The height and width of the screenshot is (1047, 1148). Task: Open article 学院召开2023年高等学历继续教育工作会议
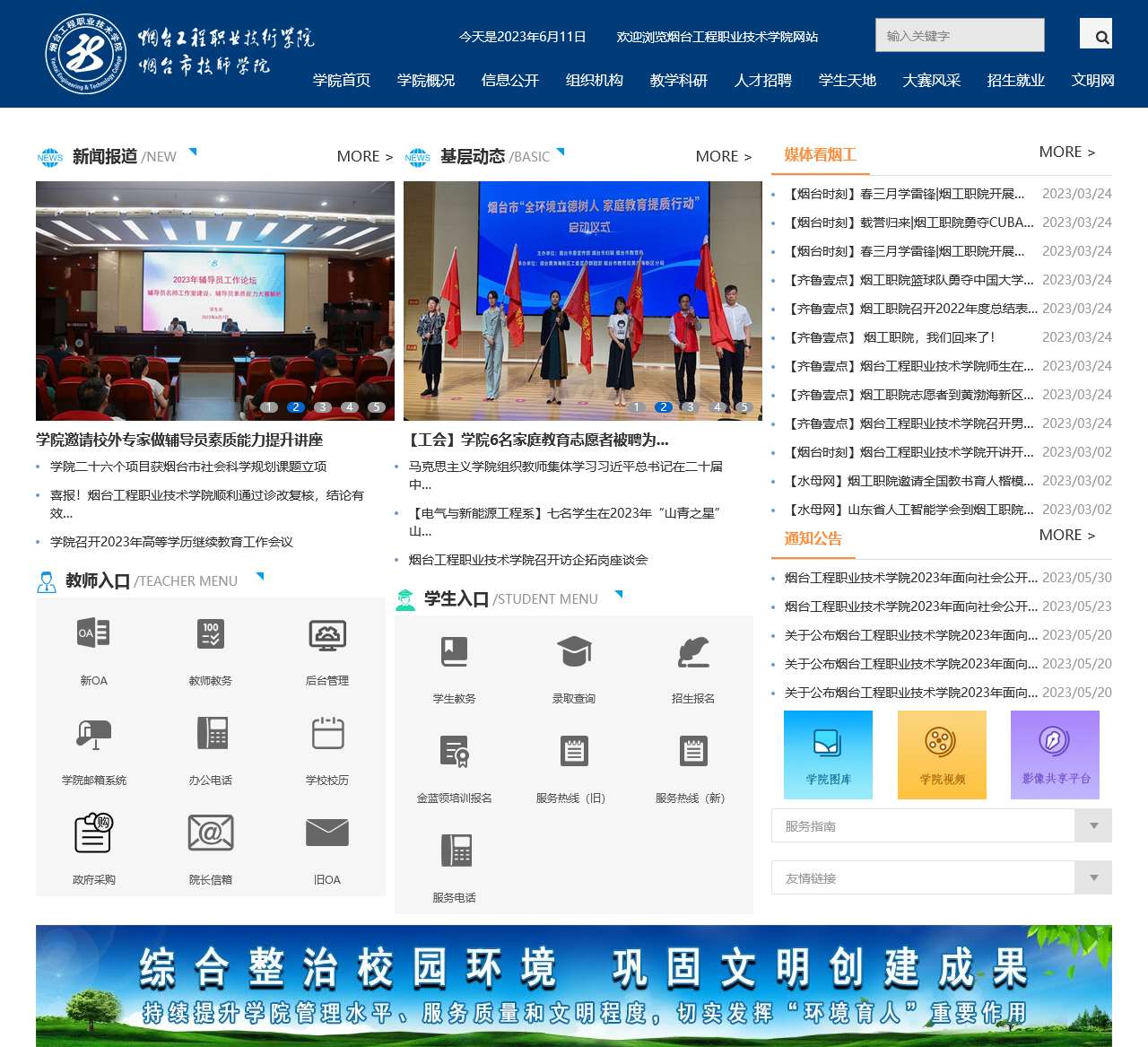point(171,542)
